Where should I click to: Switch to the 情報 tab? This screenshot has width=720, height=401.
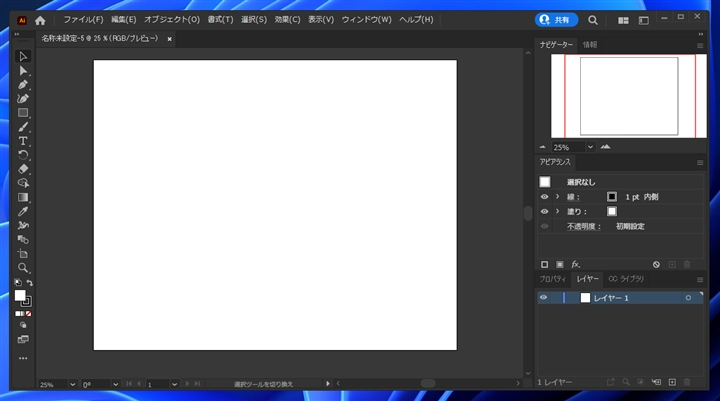(590, 45)
